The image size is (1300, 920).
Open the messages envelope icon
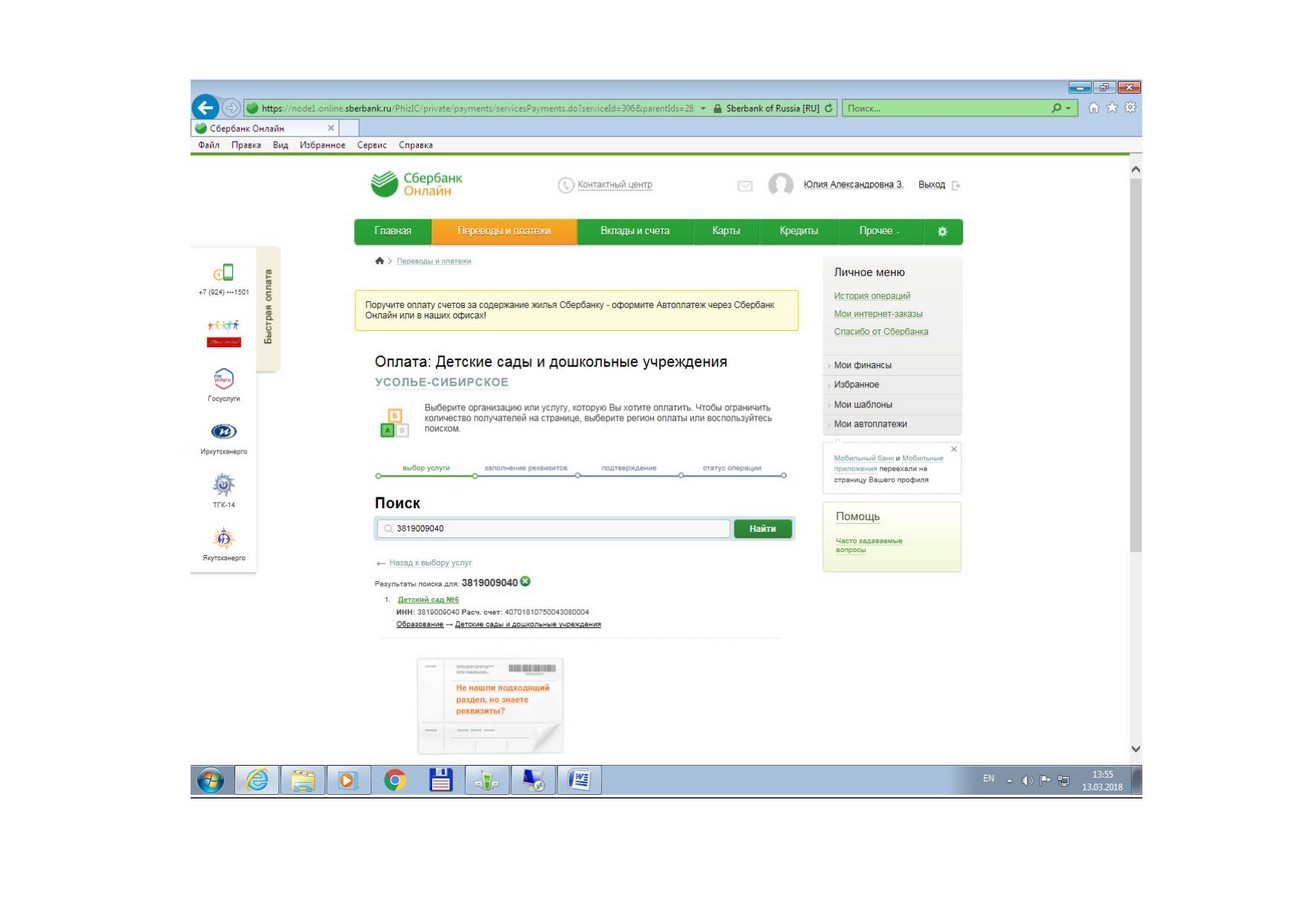click(744, 185)
